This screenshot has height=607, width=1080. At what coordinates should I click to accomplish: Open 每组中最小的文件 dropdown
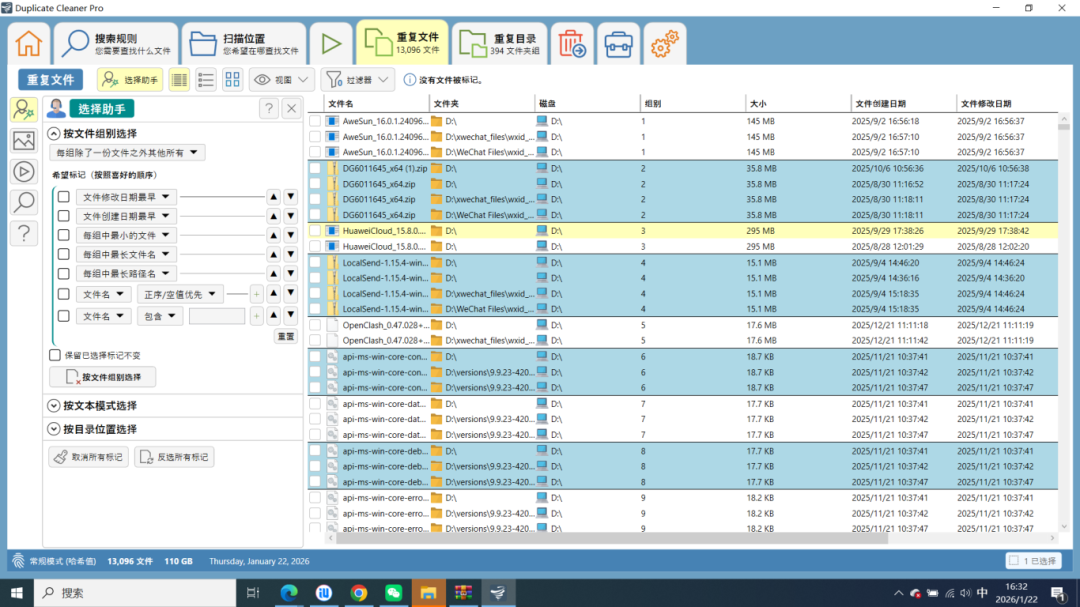(x=126, y=236)
